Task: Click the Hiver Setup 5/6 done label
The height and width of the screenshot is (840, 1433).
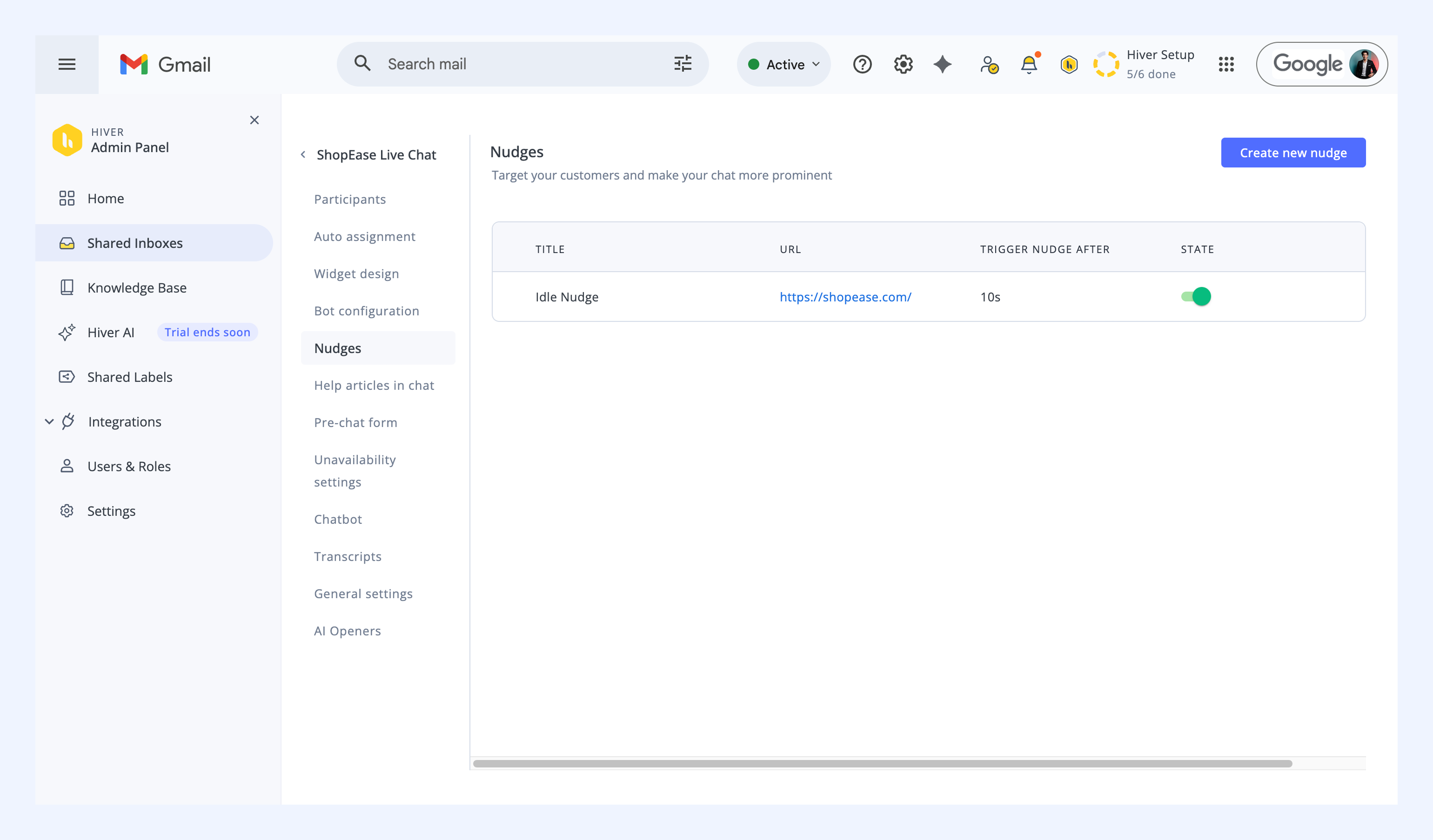Action: (x=1160, y=64)
